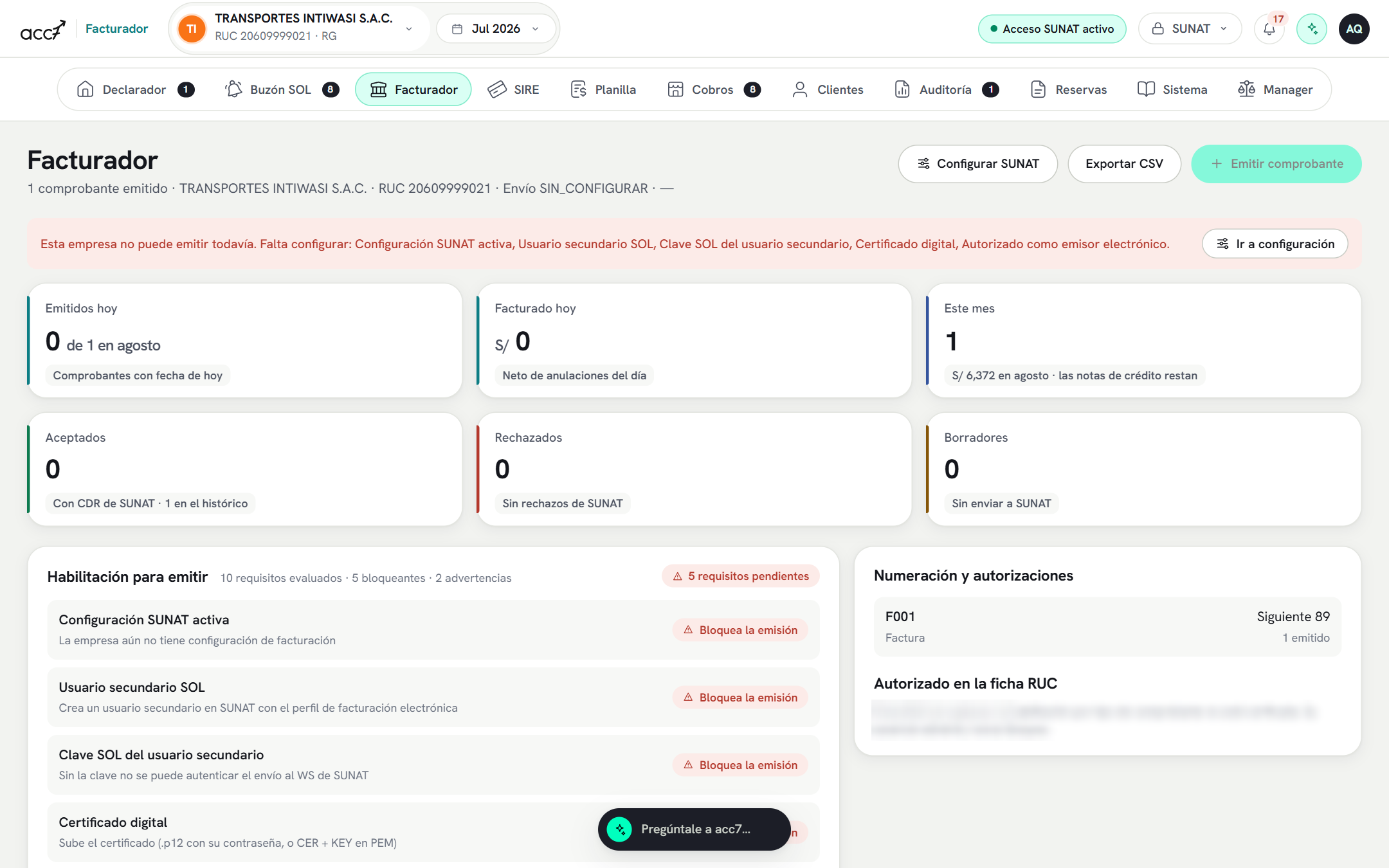Open the Sistema tab

(x=1172, y=89)
